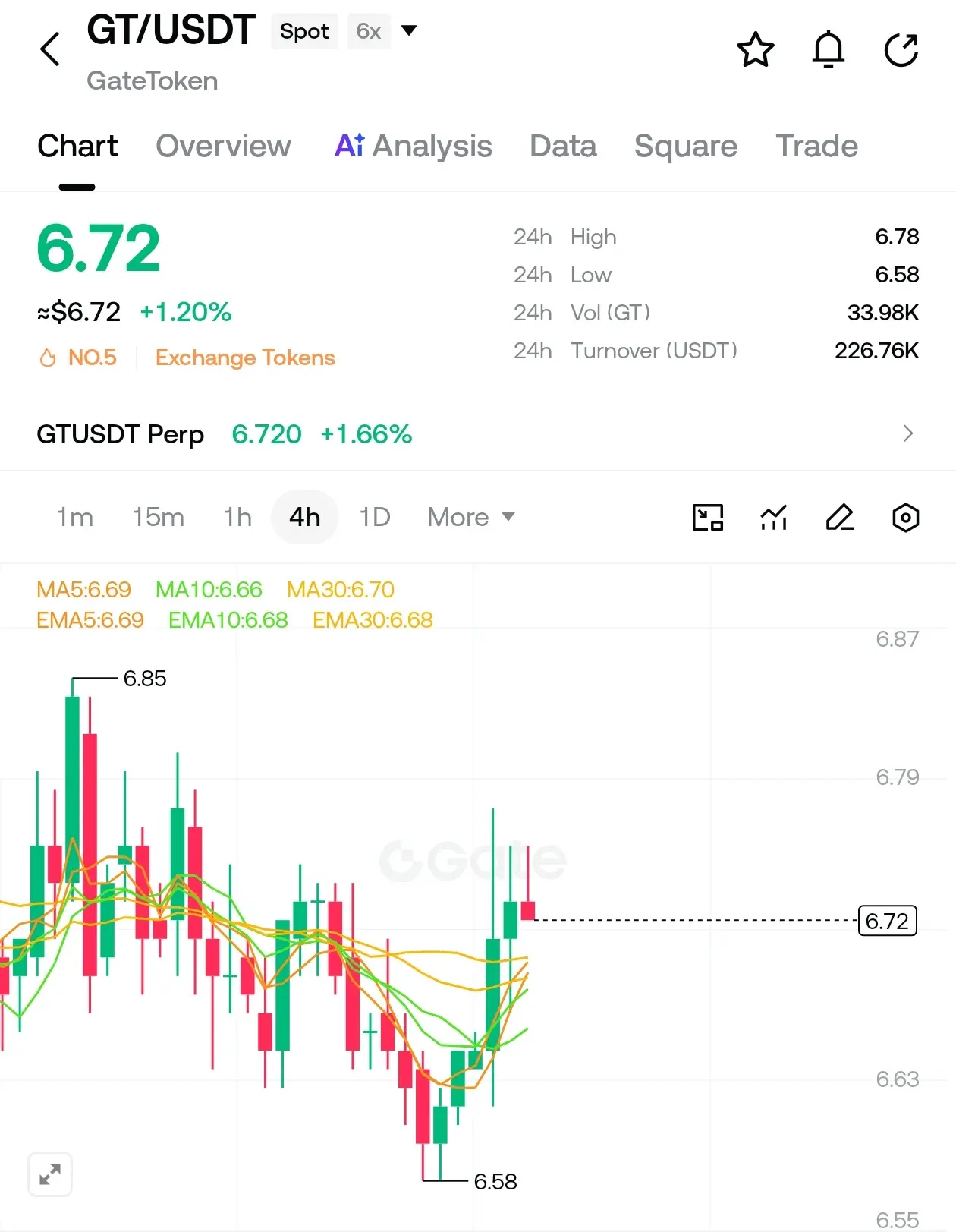Open price alert bell icon
Viewport: 956px width, 1232px height.
pyautogui.click(x=829, y=50)
